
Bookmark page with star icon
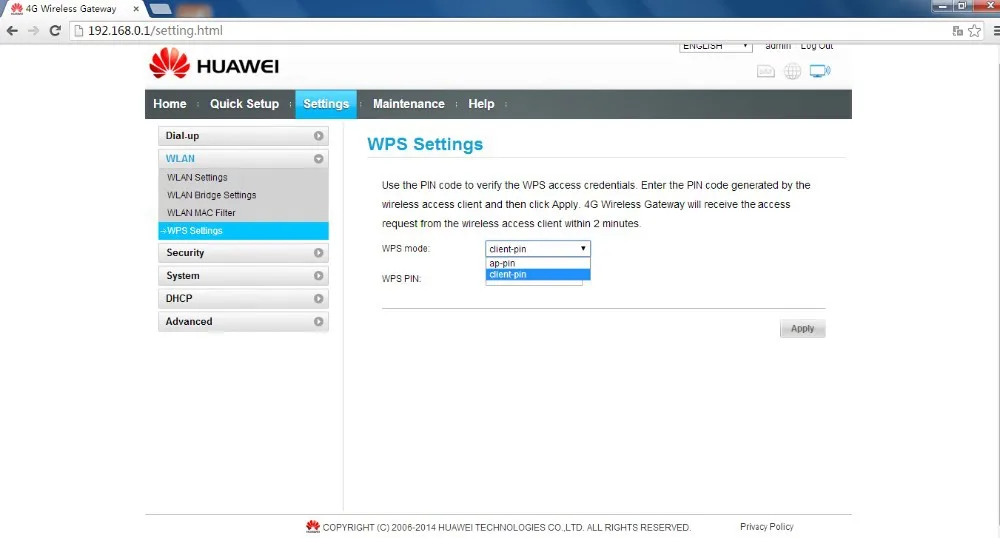[974, 31]
